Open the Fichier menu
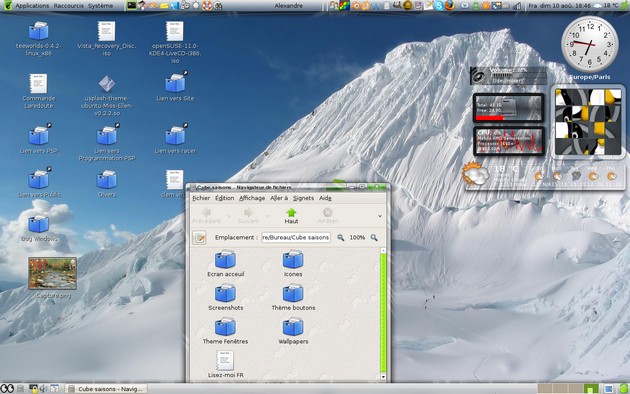The image size is (630, 394). pyautogui.click(x=201, y=198)
